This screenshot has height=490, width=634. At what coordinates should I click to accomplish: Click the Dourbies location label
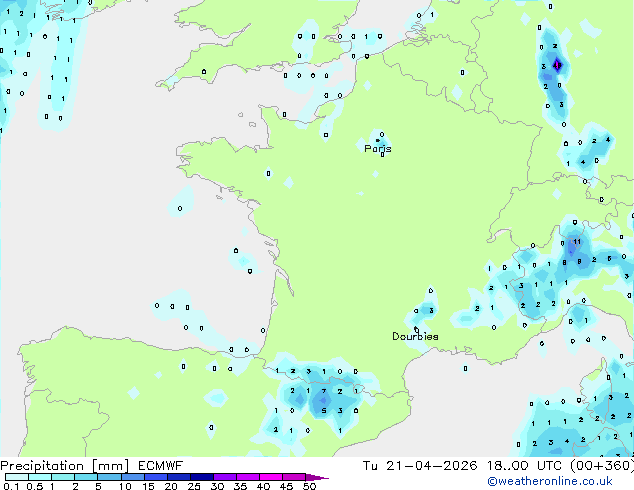415,336
